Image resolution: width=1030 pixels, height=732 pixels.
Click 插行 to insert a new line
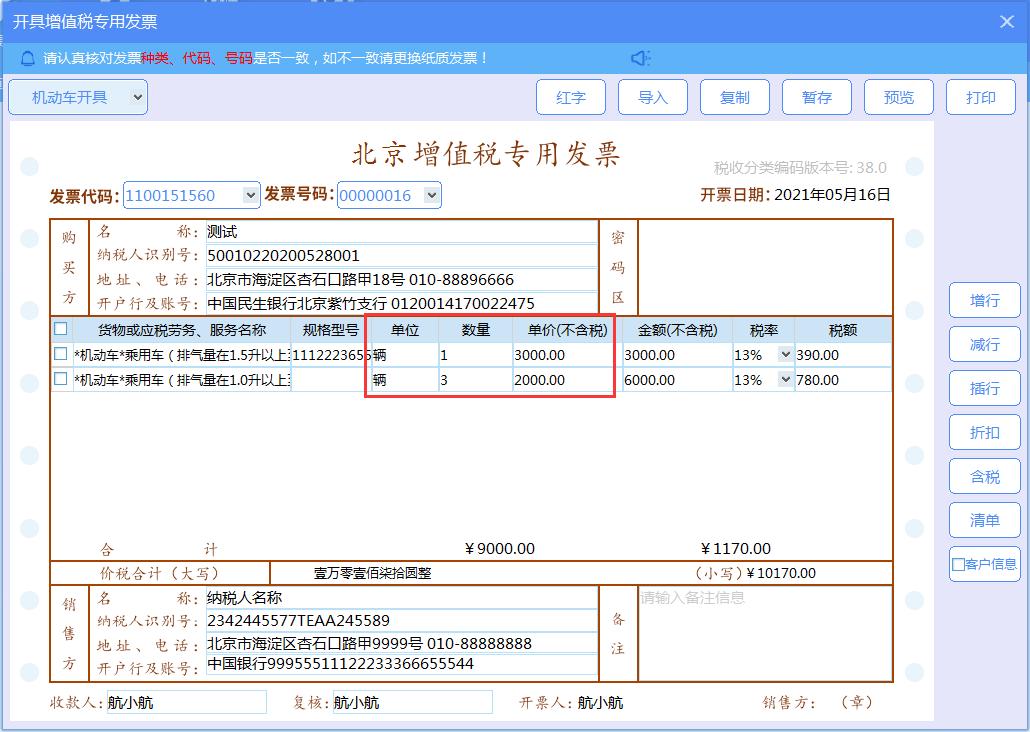(x=984, y=388)
